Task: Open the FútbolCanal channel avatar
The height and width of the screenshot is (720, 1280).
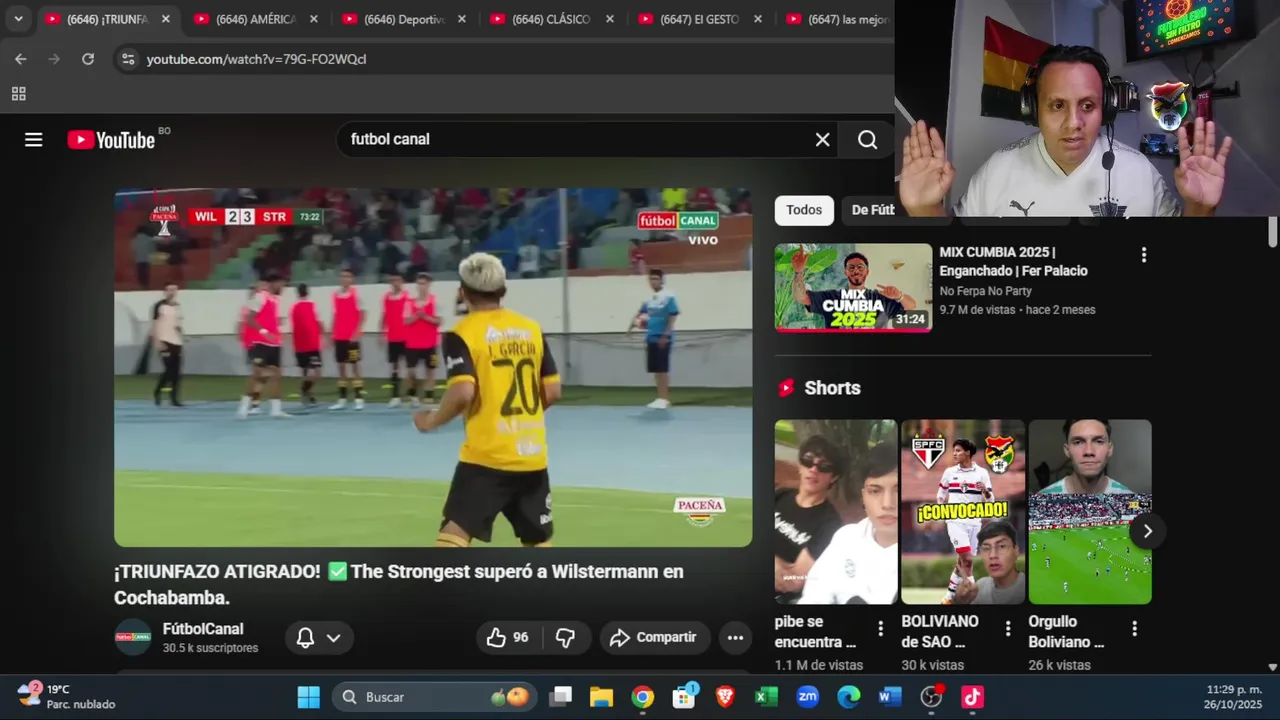Action: [133, 637]
